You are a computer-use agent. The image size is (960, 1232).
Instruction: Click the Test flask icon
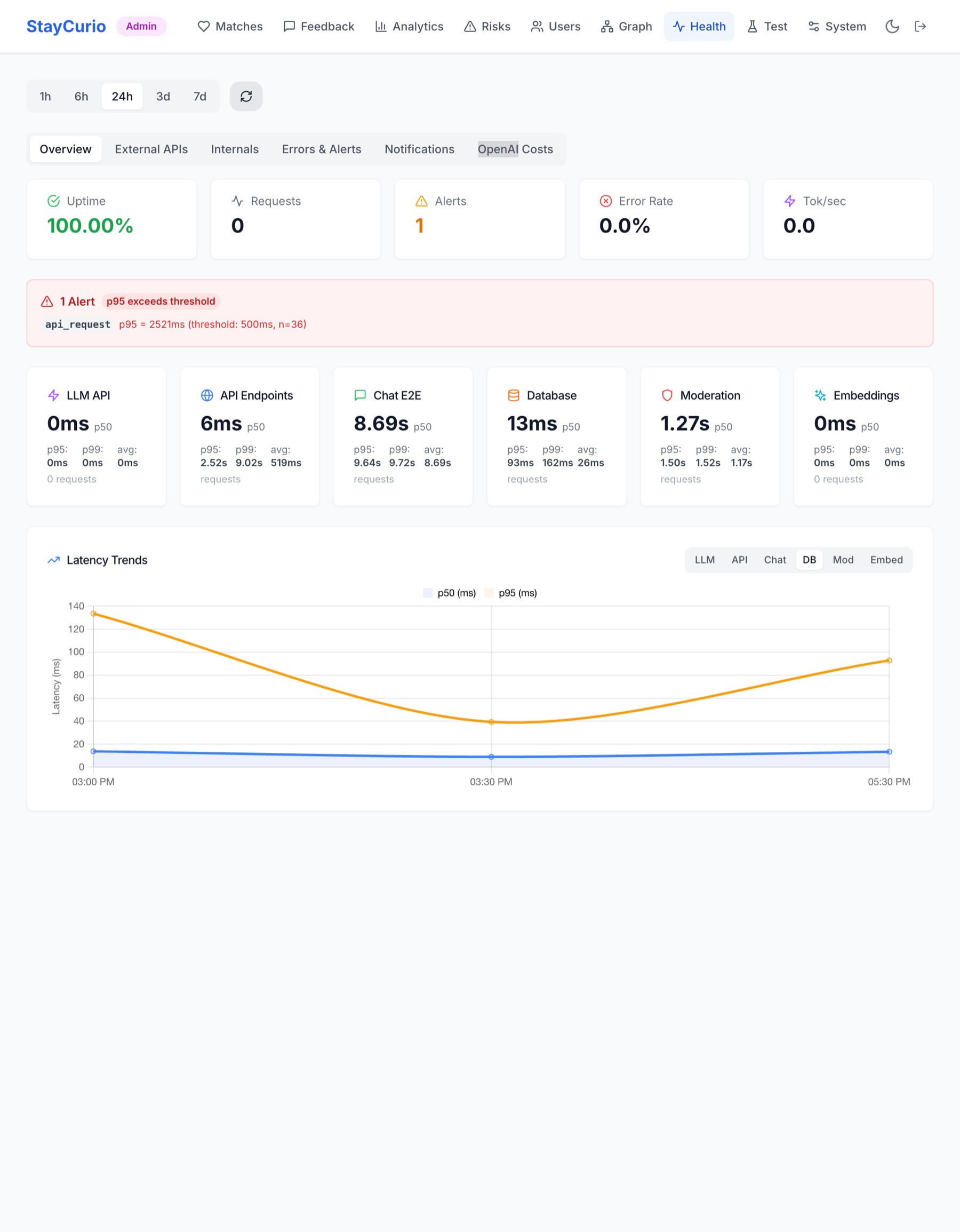point(752,27)
